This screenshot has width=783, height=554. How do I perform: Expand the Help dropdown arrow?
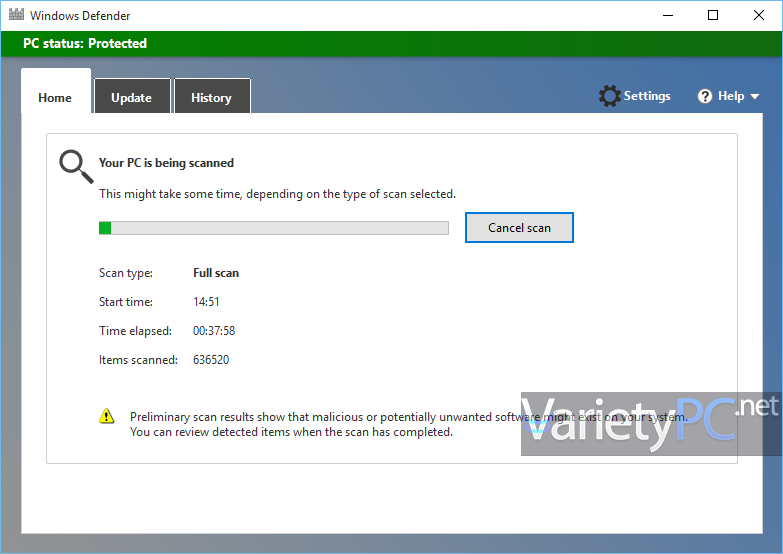(755, 96)
